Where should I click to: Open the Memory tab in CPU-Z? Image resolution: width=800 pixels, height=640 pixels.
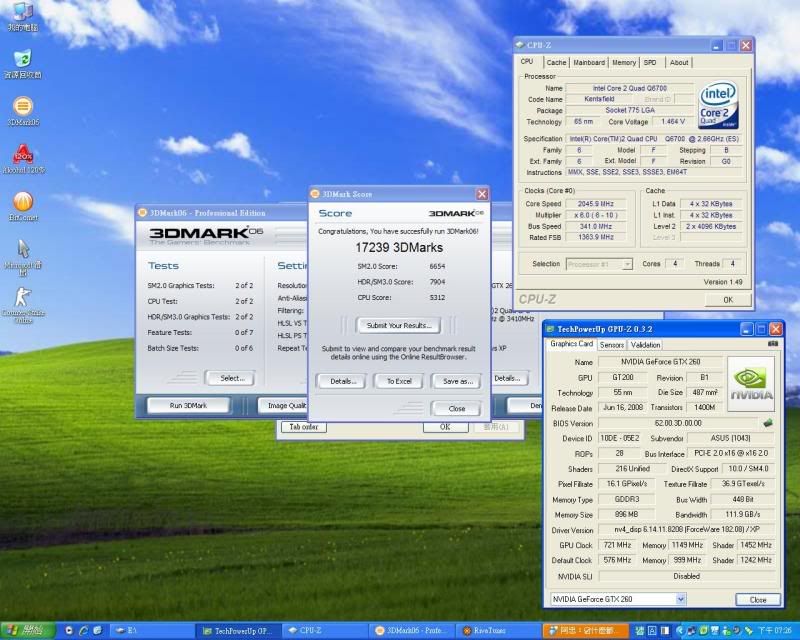(624, 62)
